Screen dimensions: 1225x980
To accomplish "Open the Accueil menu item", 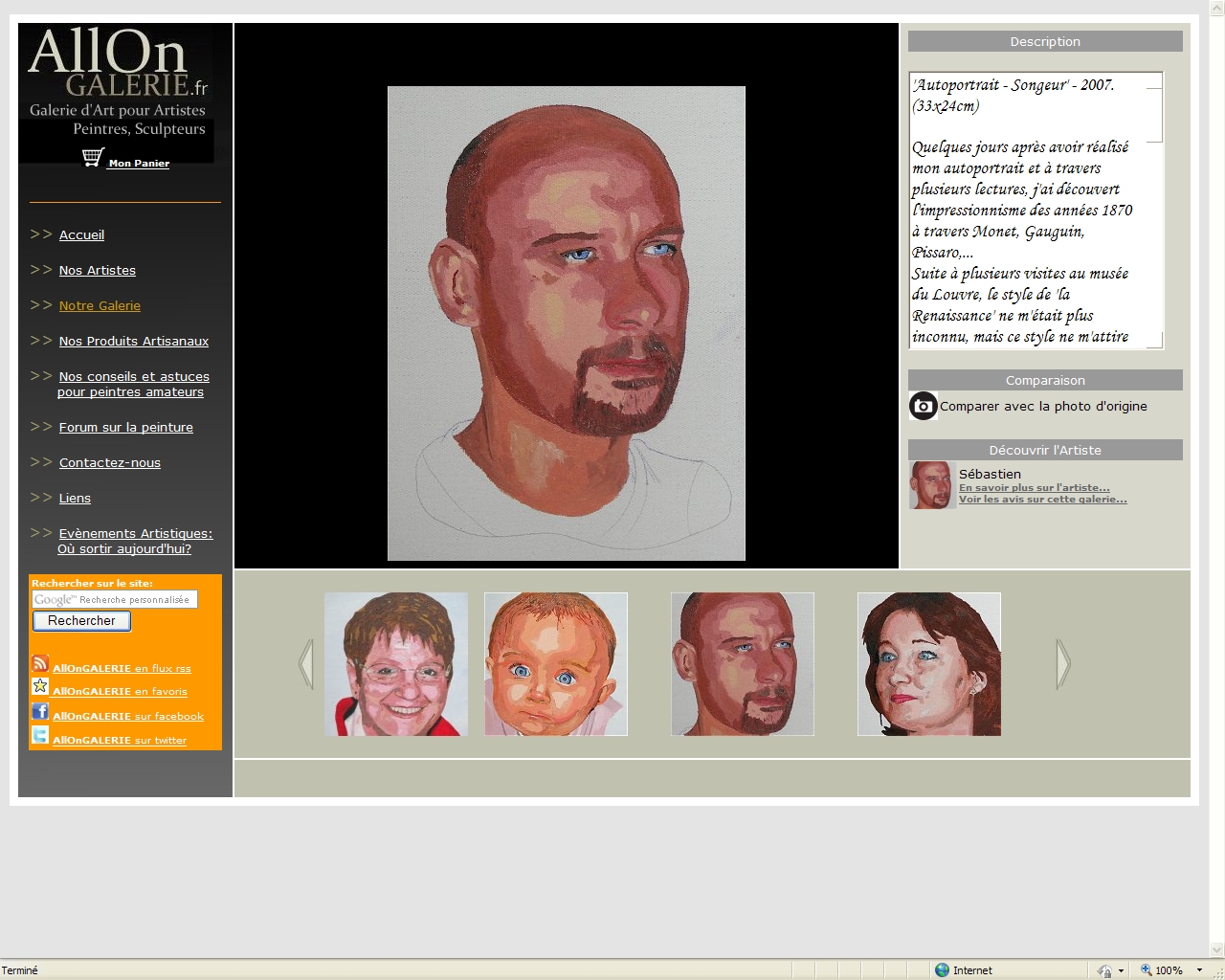I will pyautogui.click(x=81, y=235).
